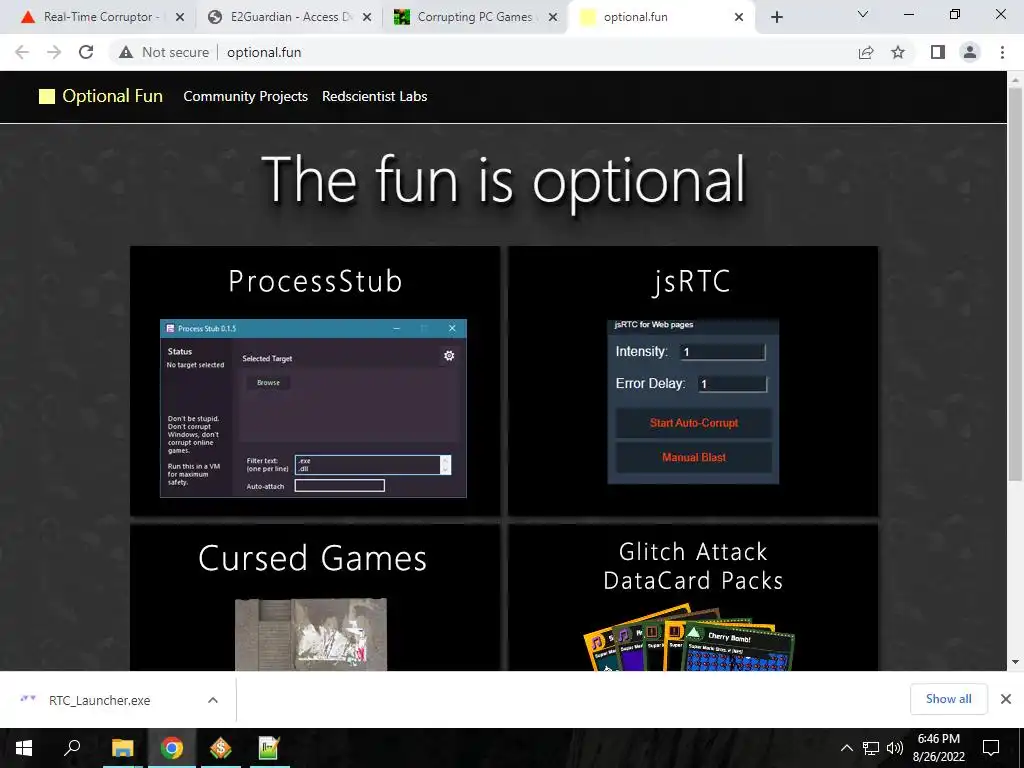Click the Not secure warning icon
Screen dimensions: 1024x768
point(126,52)
